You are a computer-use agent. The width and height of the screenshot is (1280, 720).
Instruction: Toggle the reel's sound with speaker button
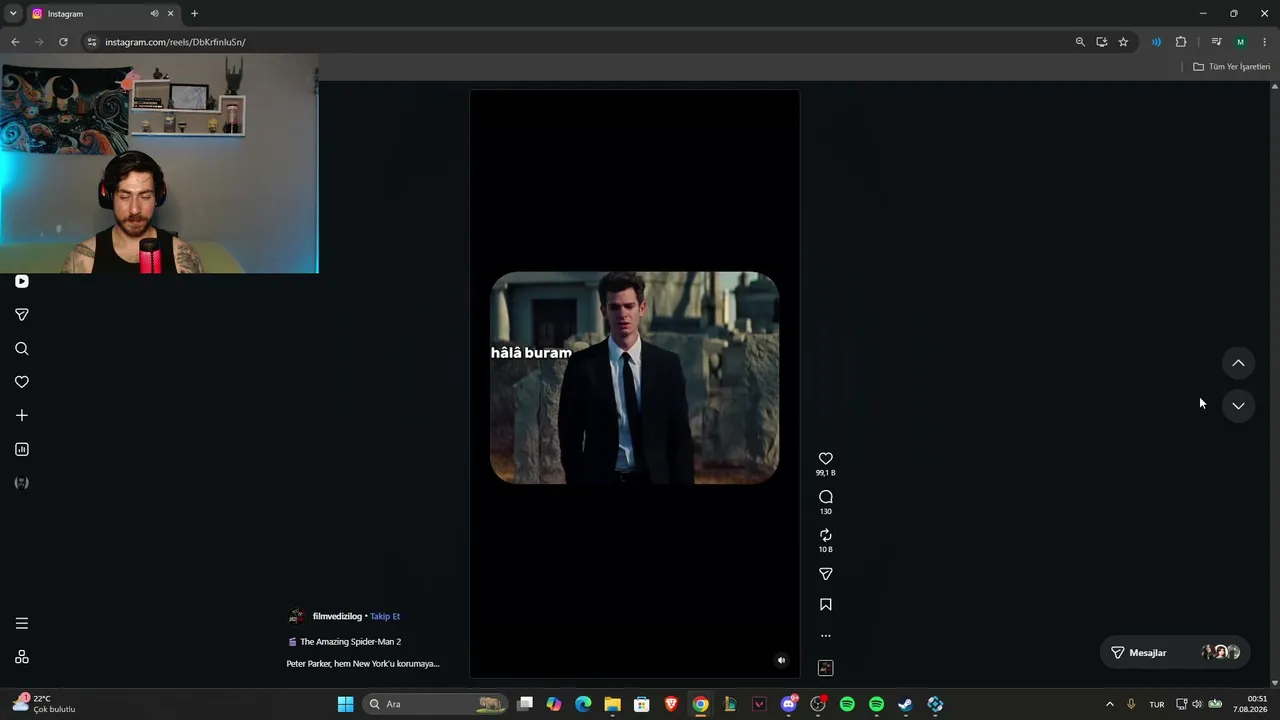[x=782, y=660]
